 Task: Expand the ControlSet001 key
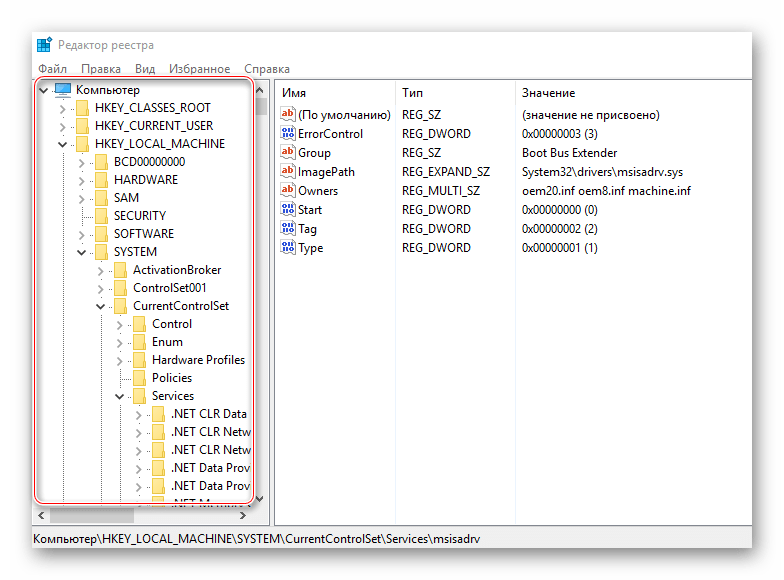pyautogui.click(x=101, y=288)
